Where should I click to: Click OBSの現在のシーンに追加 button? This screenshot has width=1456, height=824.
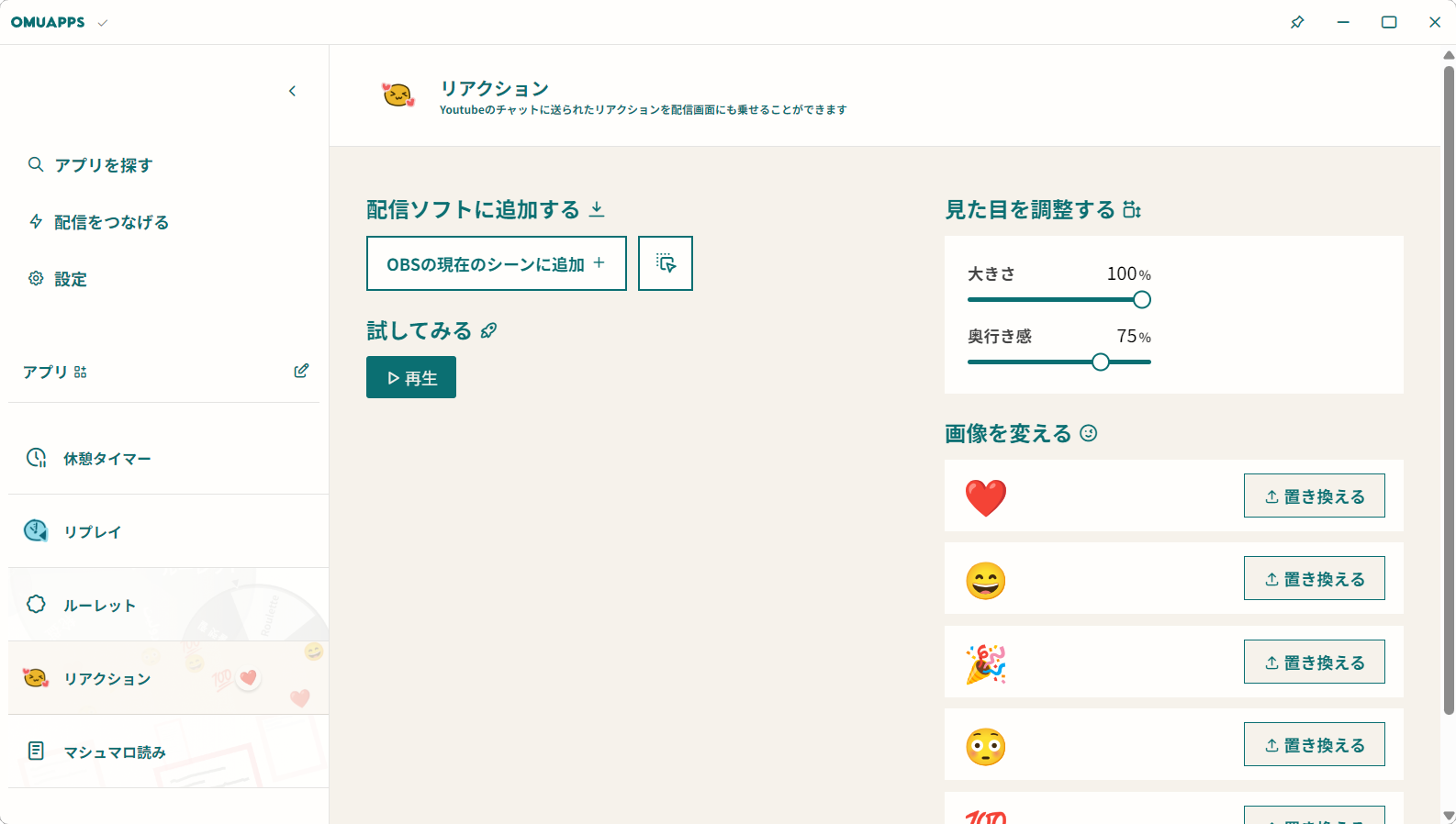click(x=496, y=263)
